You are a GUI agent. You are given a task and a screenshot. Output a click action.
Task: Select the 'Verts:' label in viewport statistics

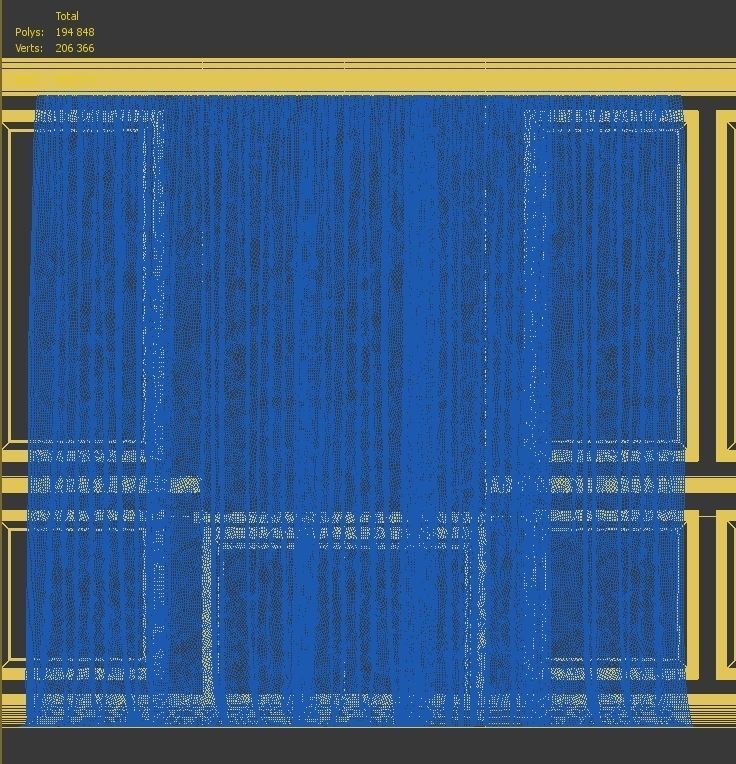(29, 48)
